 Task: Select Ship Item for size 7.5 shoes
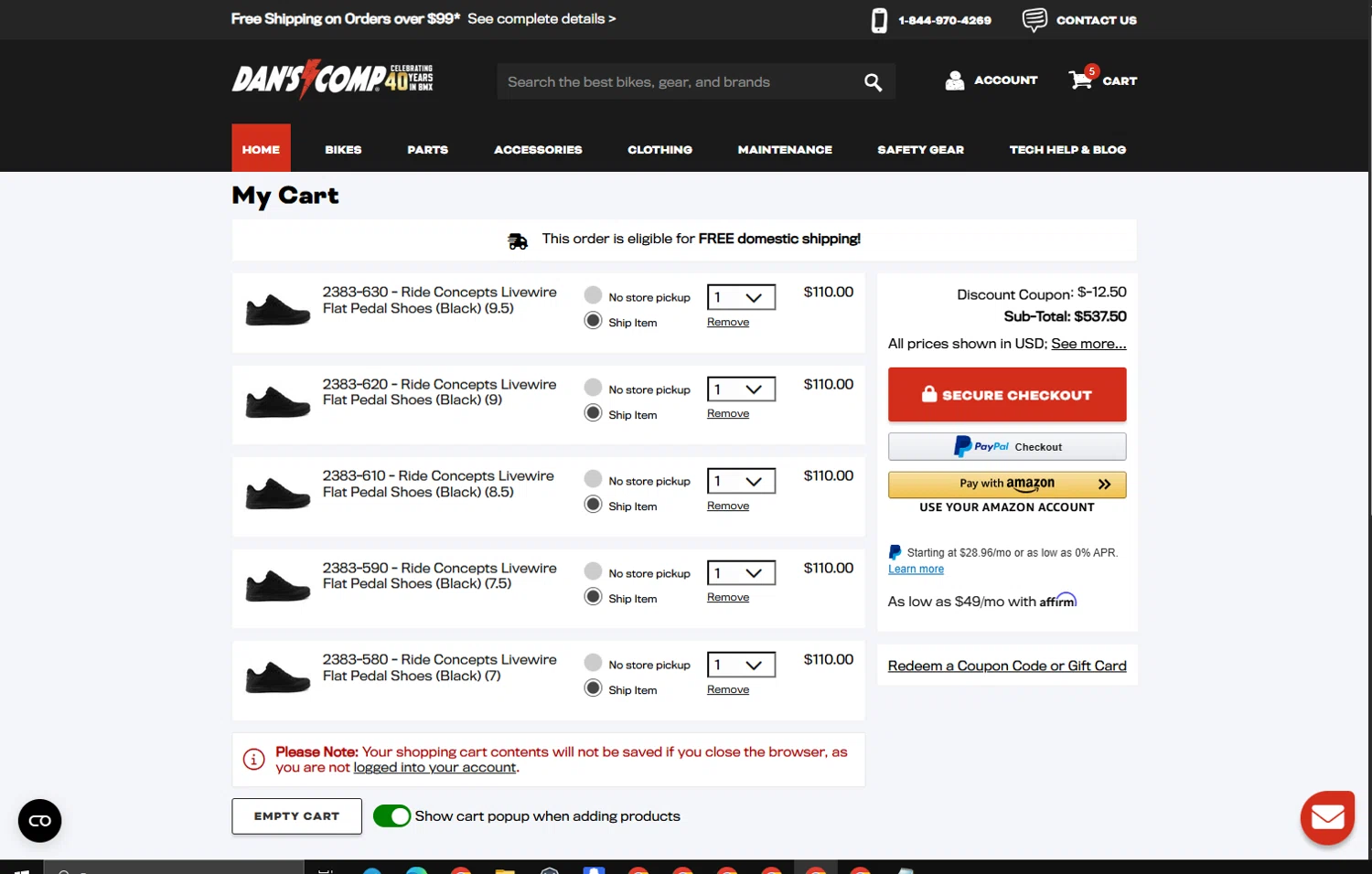[x=593, y=597]
